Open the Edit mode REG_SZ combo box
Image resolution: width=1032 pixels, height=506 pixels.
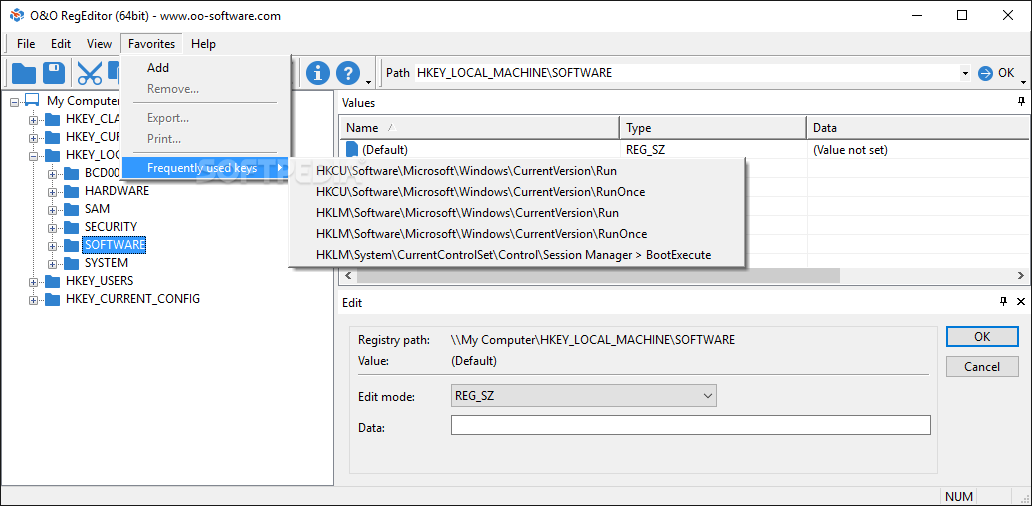(x=583, y=395)
